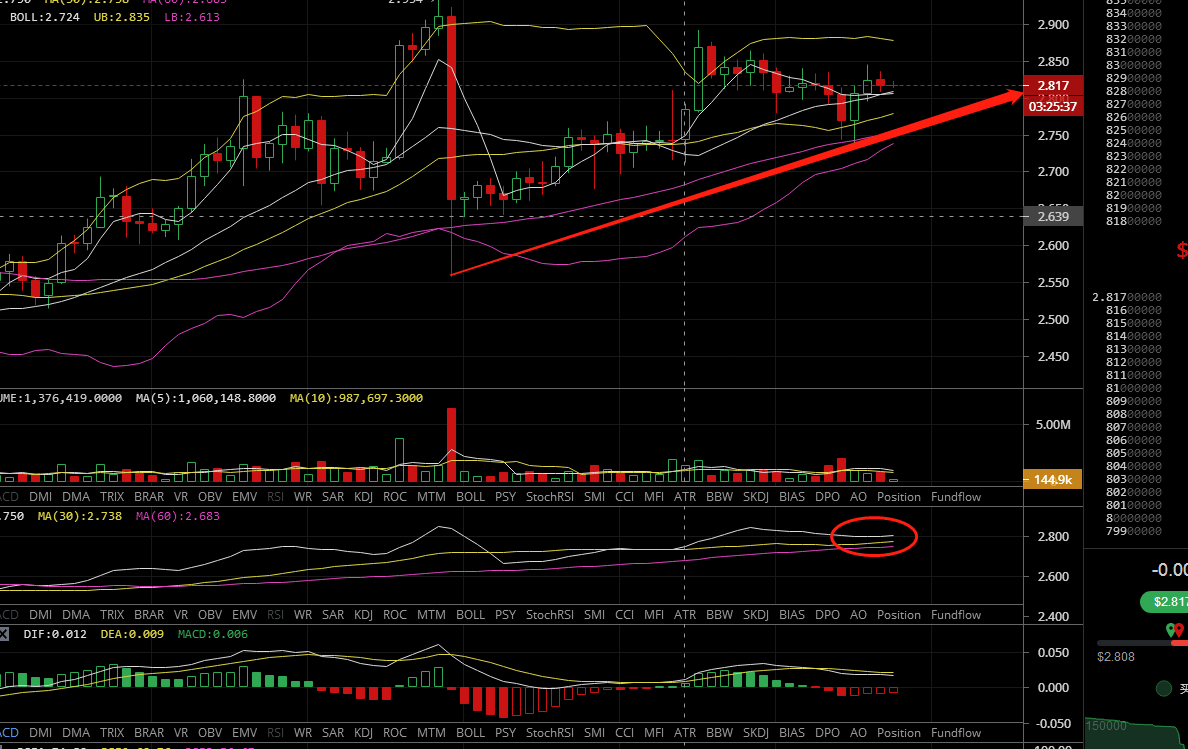
Task: Click the 2.817000000 mid price in order book
Action: [x=1127, y=297]
